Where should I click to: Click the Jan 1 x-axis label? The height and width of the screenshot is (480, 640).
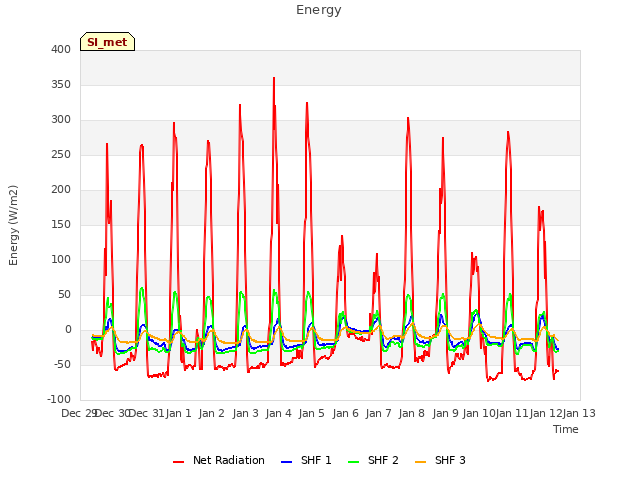coord(178,413)
